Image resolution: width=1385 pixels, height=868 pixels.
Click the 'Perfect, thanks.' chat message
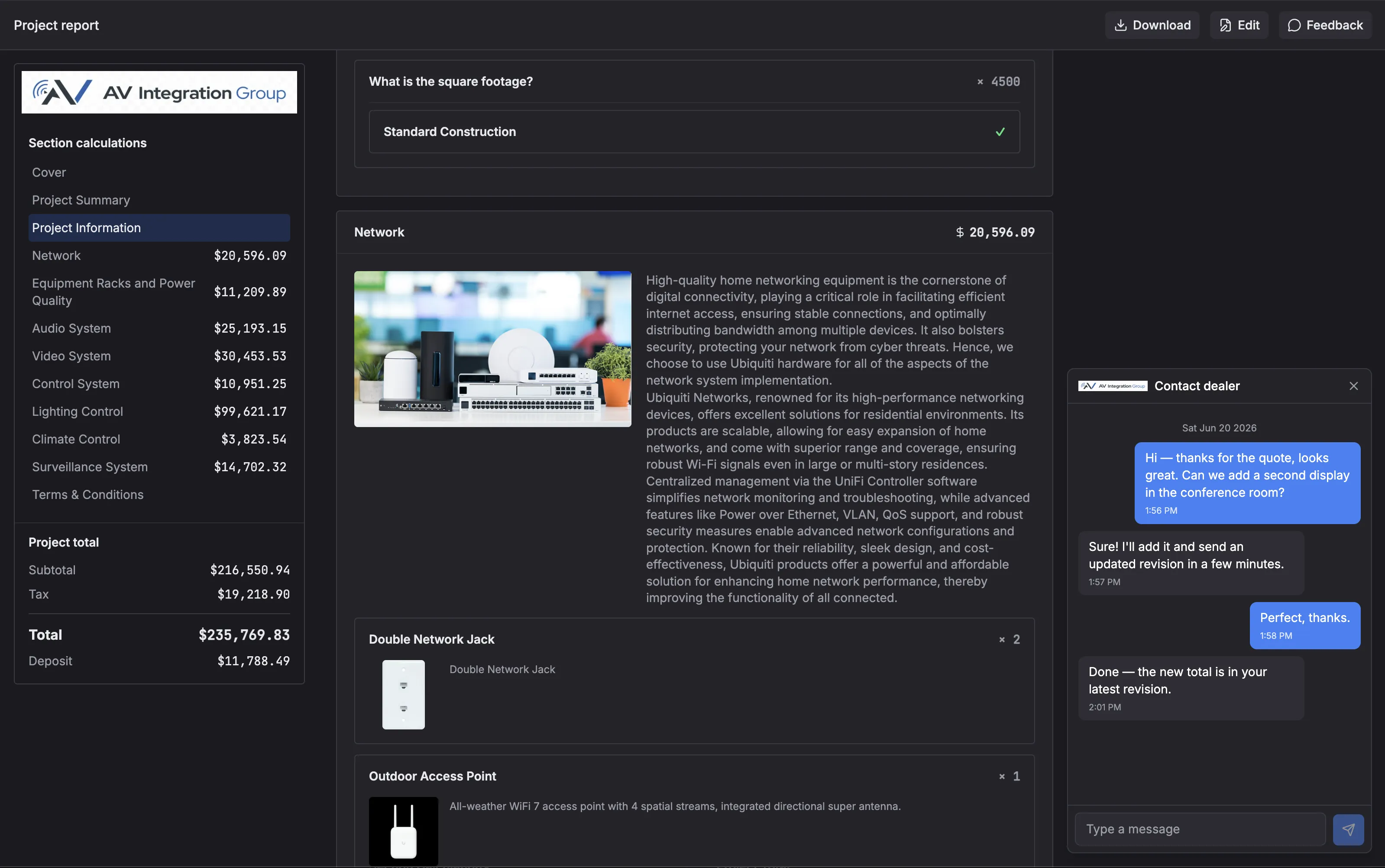point(1304,625)
